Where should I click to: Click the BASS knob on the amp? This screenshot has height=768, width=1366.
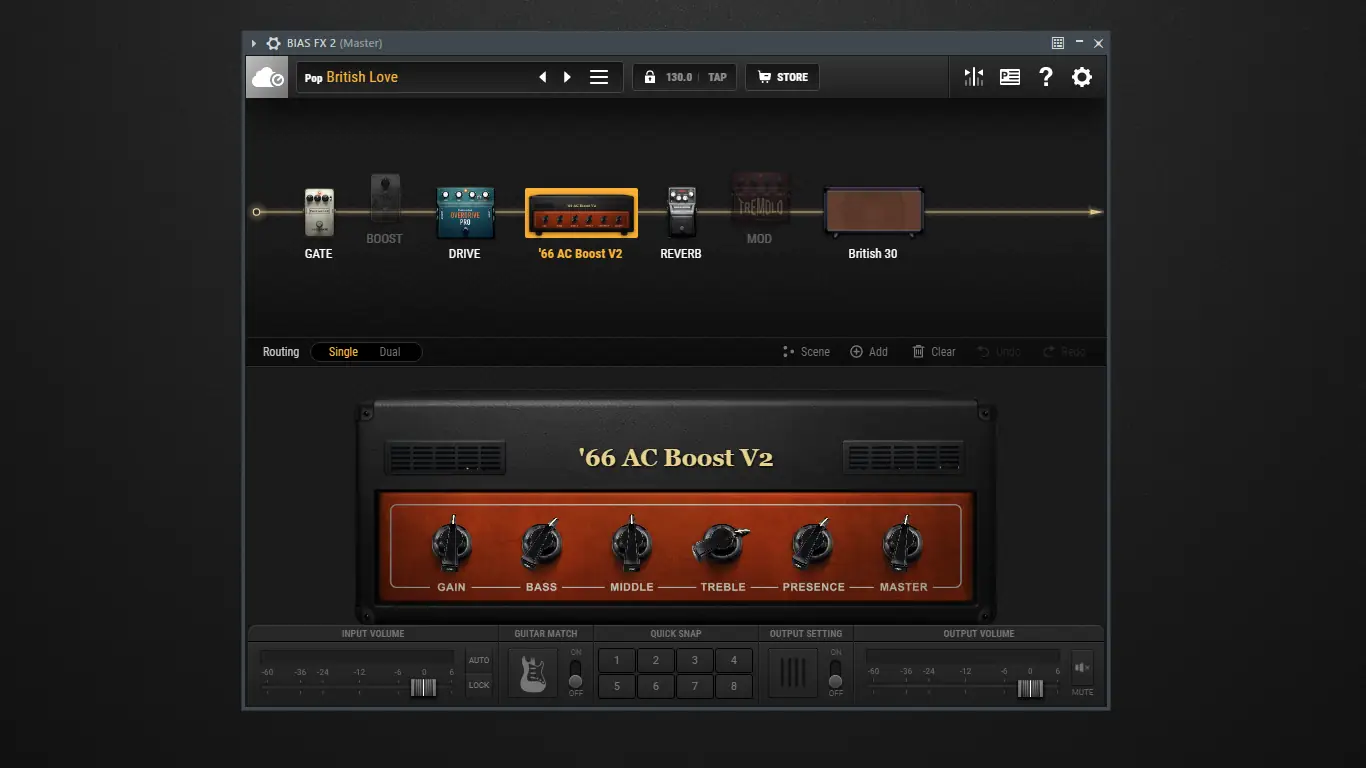(x=541, y=545)
